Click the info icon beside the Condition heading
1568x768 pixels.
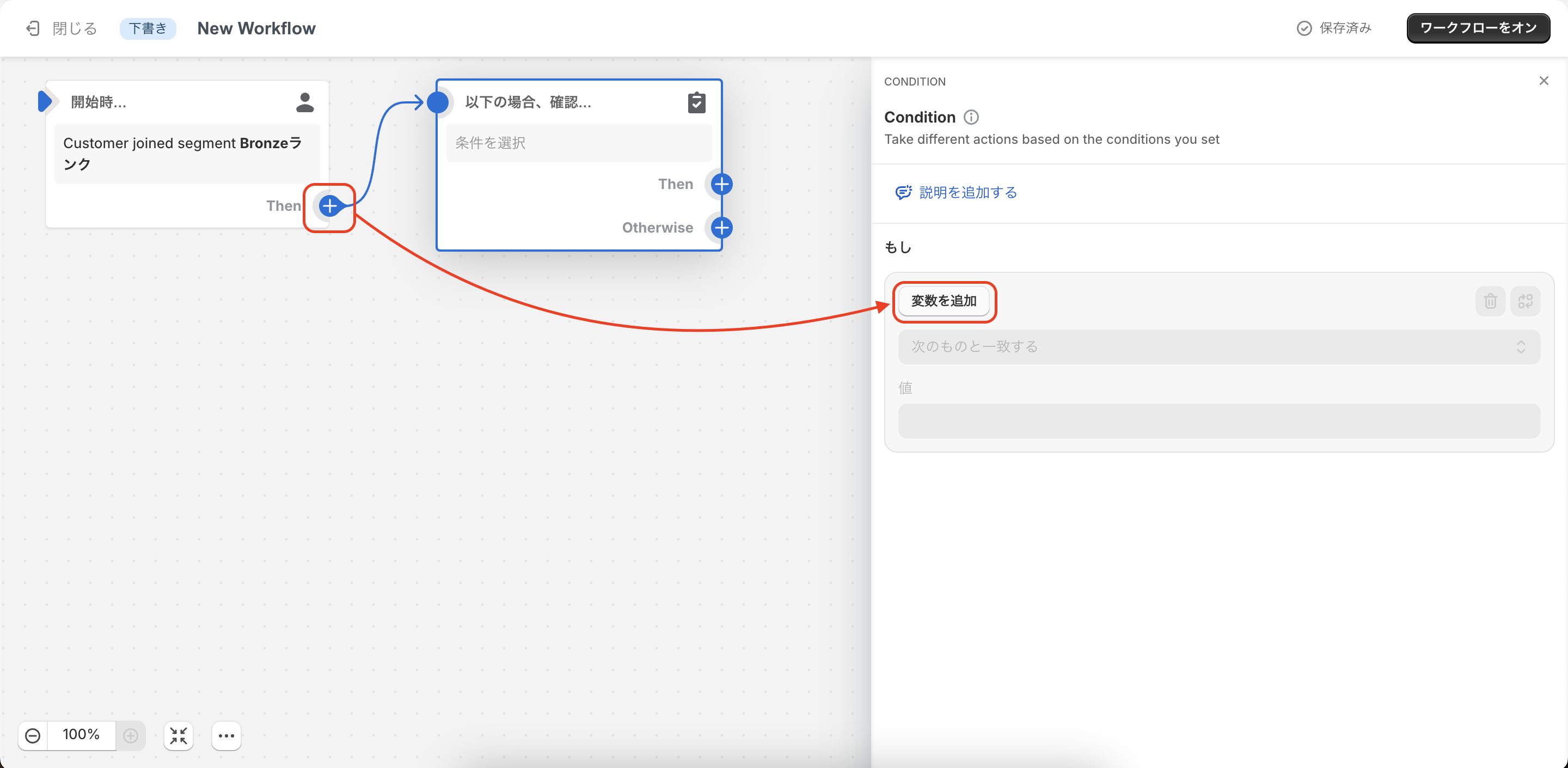(971, 117)
